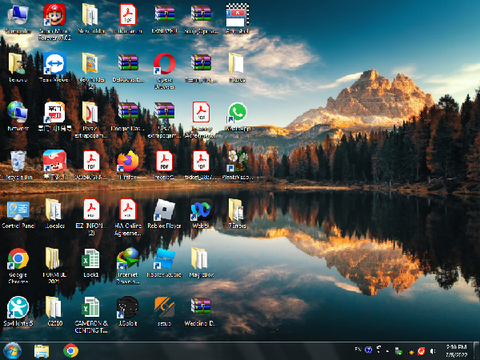Image resolution: width=480 pixels, height=360 pixels.
Task: Click the red flame tray icon
Action: point(421,351)
